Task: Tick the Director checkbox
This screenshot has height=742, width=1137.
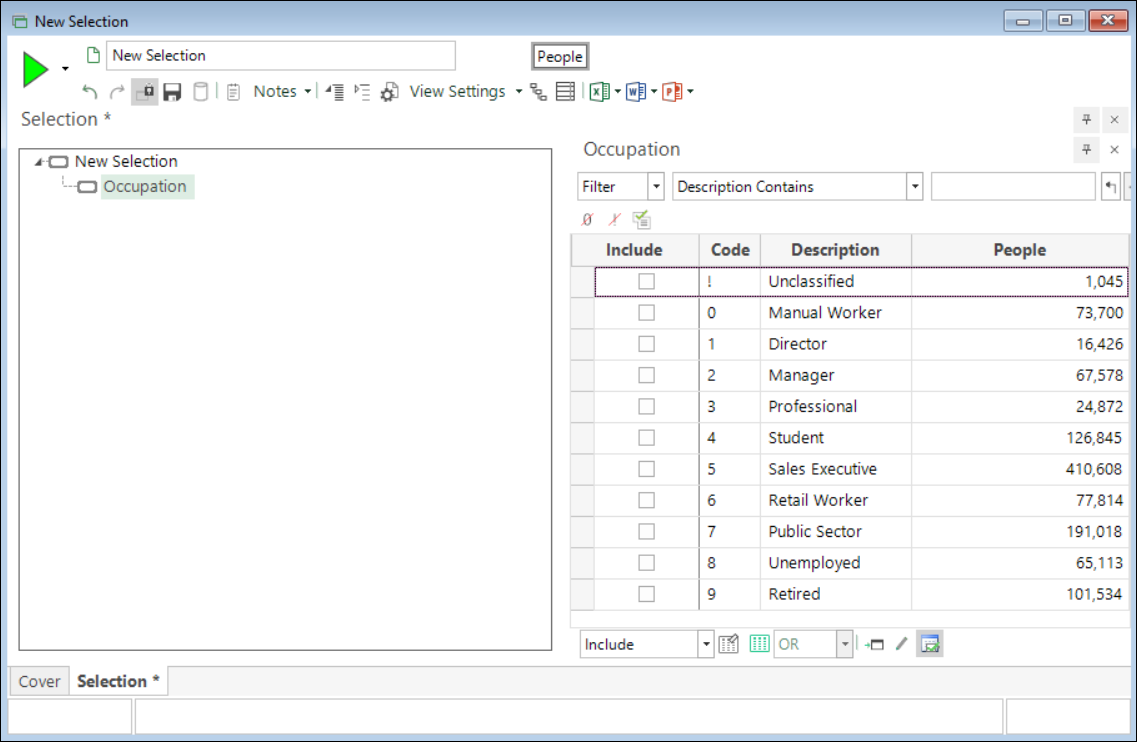Action: 646,344
